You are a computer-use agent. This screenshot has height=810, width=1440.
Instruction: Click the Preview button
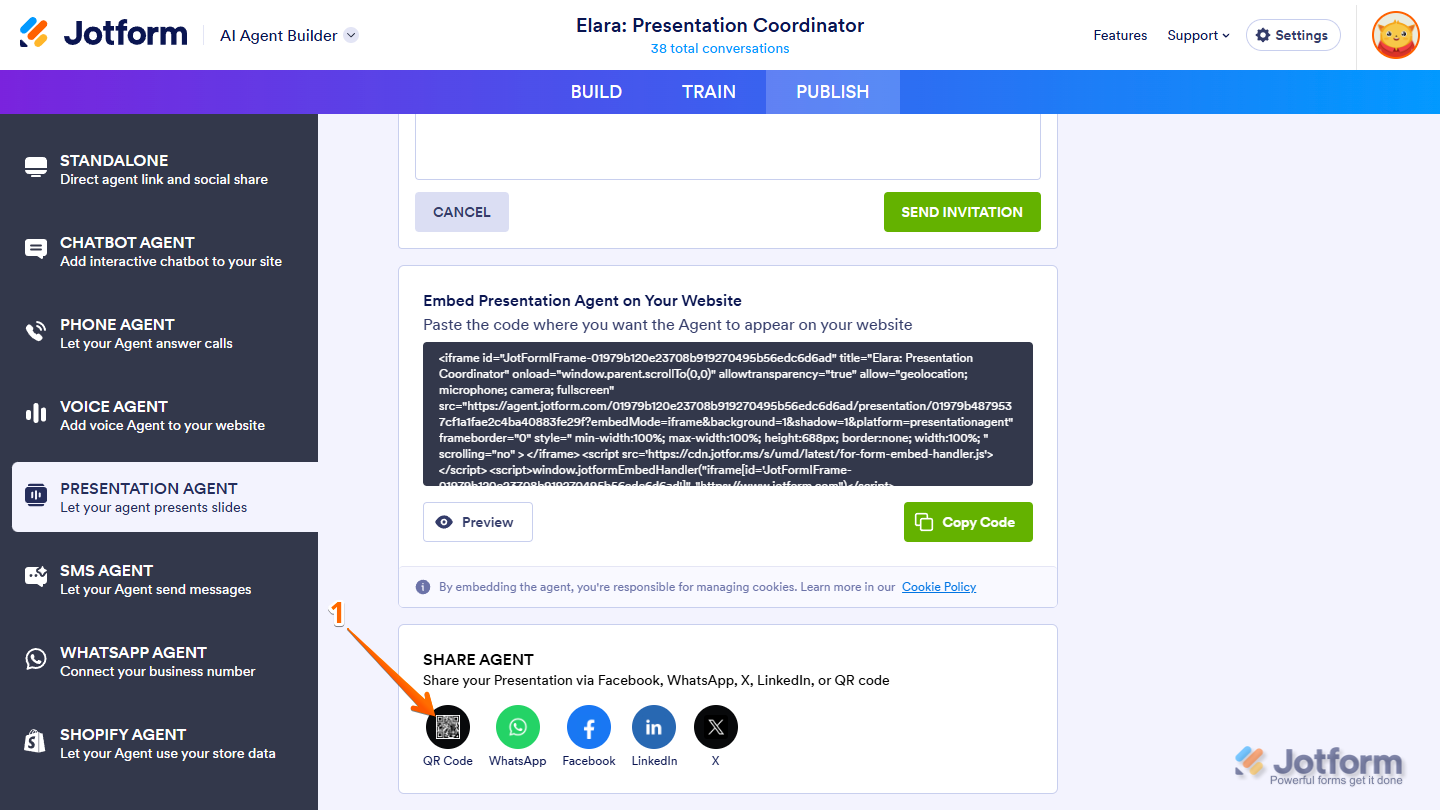[478, 522]
